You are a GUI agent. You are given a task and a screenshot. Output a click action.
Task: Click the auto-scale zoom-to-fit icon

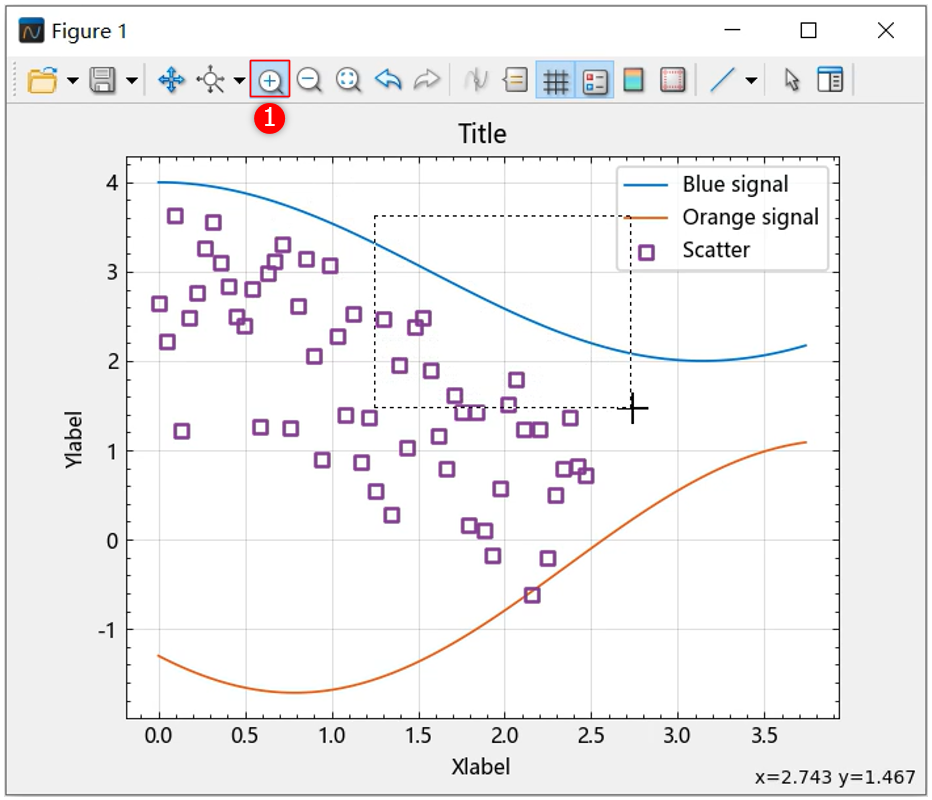pyautogui.click(x=348, y=81)
